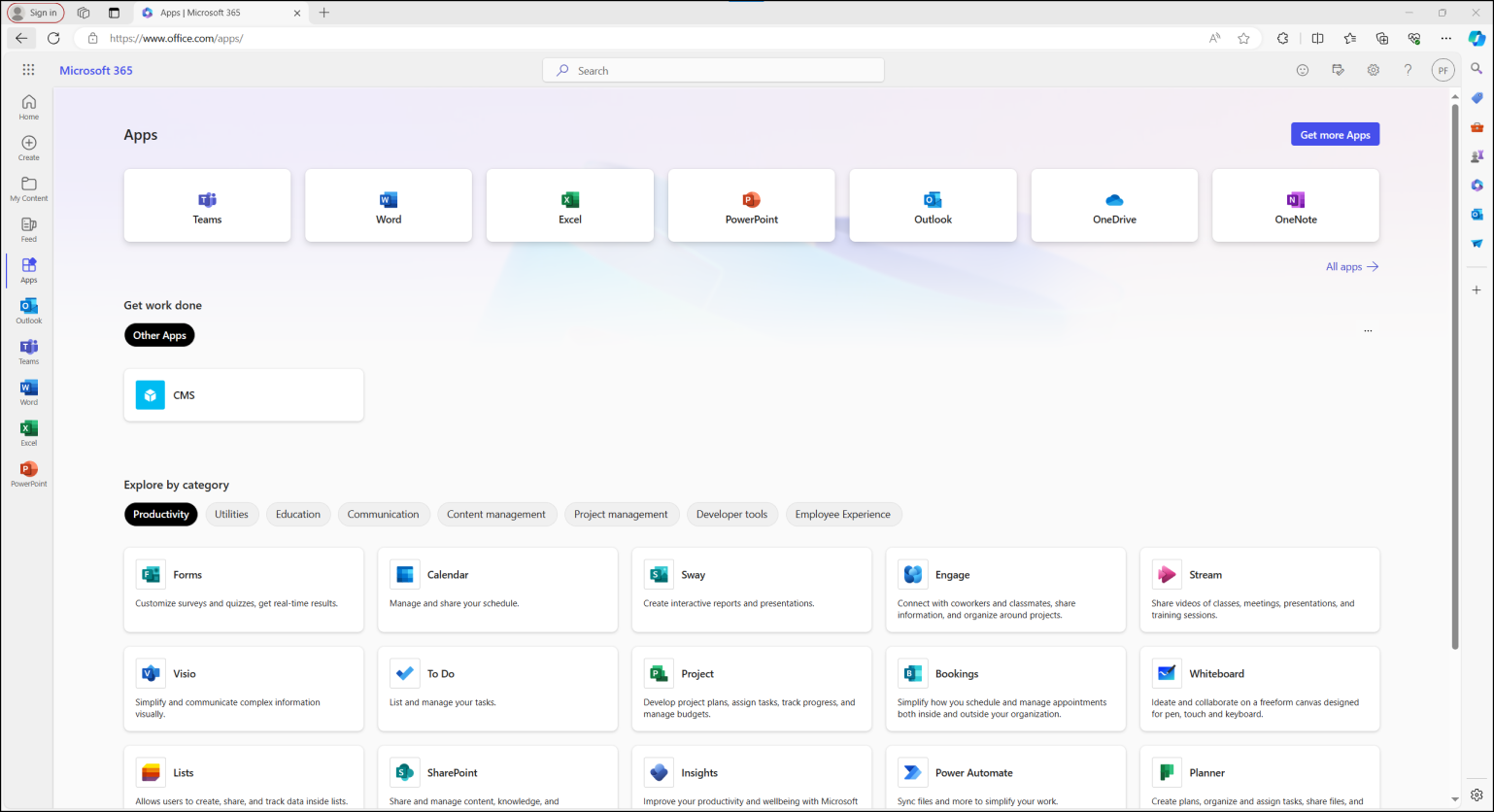Screen dimensions: 1494x812
Task: Click the page vertical scrollbar
Action: click(x=1454, y=376)
